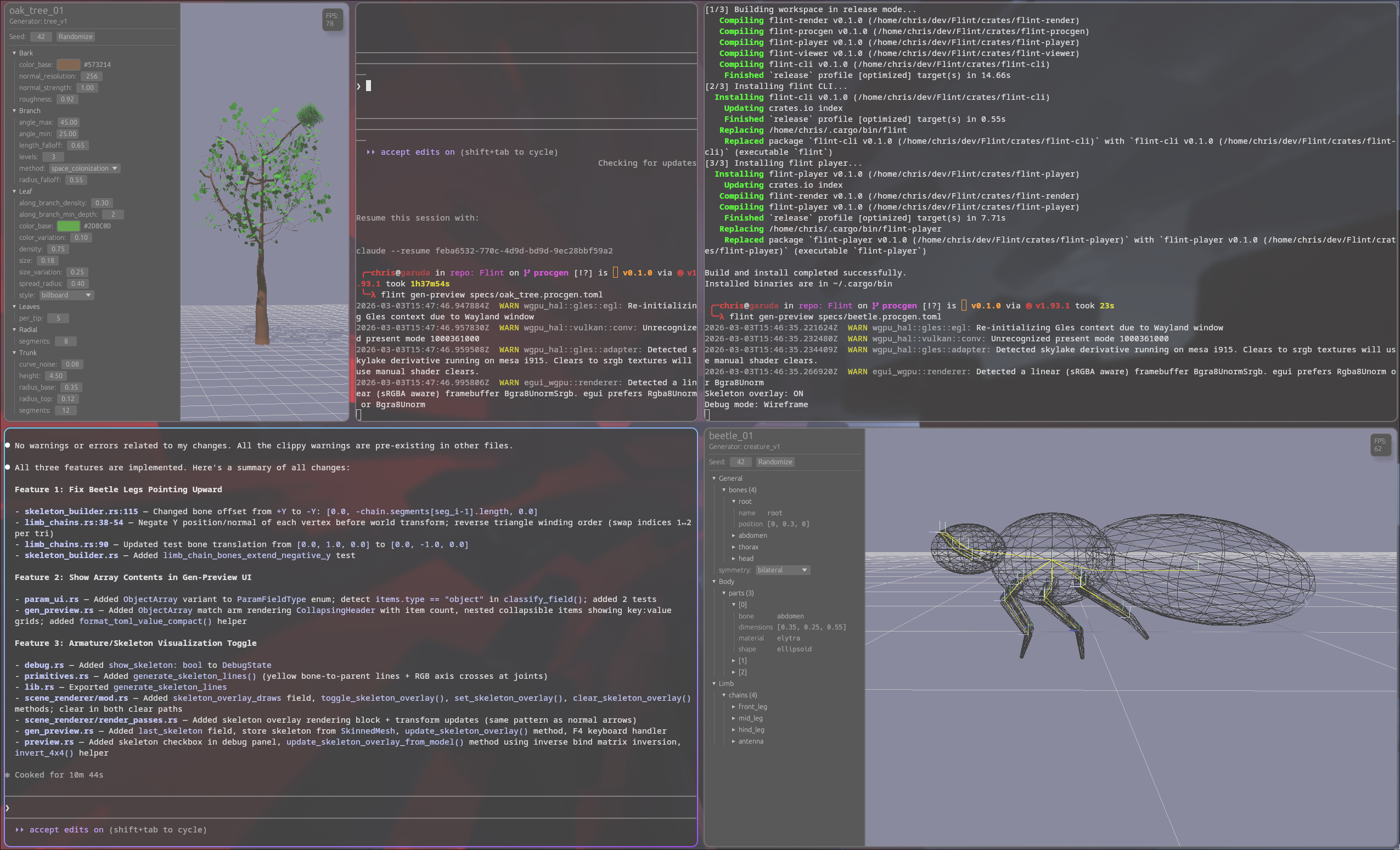The height and width of the screenshot is (850, 1400).
Task: Expand the antenna chain item
Action: (734, 741)
